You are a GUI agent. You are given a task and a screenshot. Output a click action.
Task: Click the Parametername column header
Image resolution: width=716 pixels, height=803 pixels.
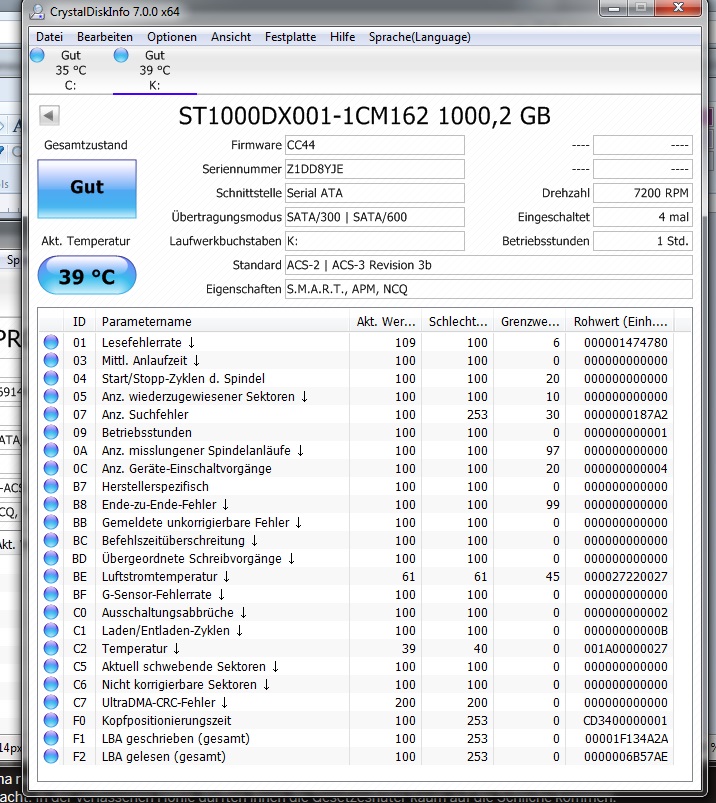tap(222, 322)
